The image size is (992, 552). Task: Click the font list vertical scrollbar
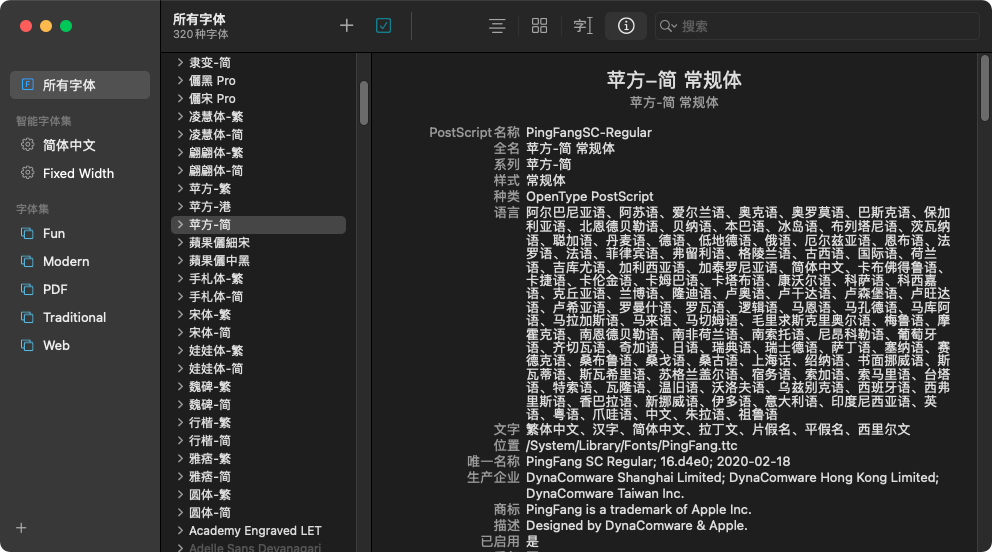(364, 103)
